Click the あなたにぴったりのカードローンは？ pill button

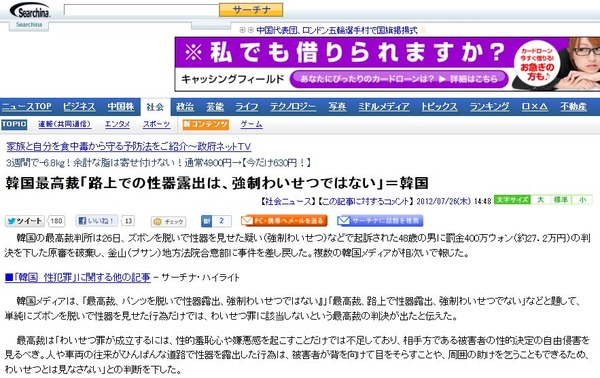[399, 79]
